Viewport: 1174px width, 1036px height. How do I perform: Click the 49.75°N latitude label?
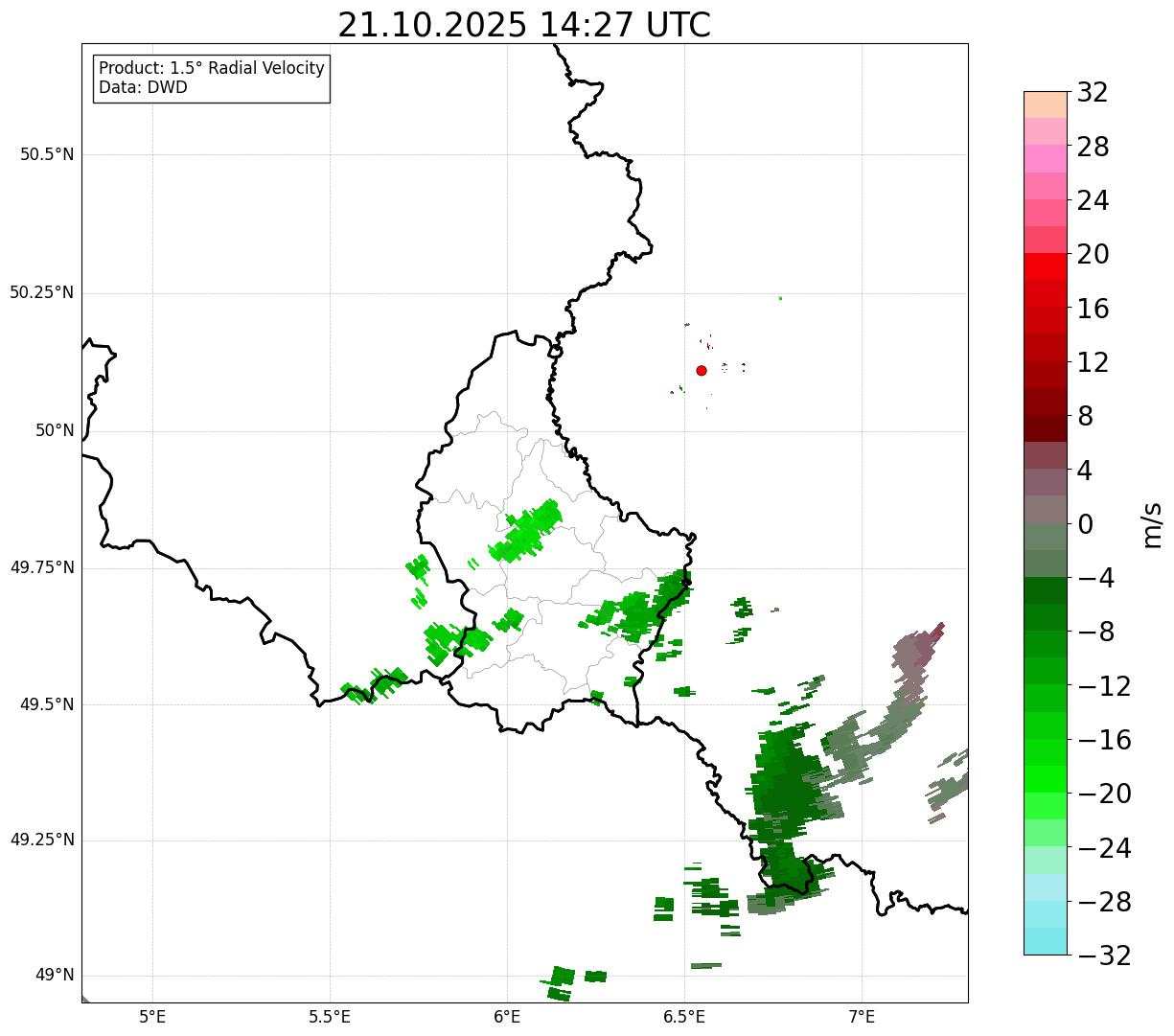42,567
